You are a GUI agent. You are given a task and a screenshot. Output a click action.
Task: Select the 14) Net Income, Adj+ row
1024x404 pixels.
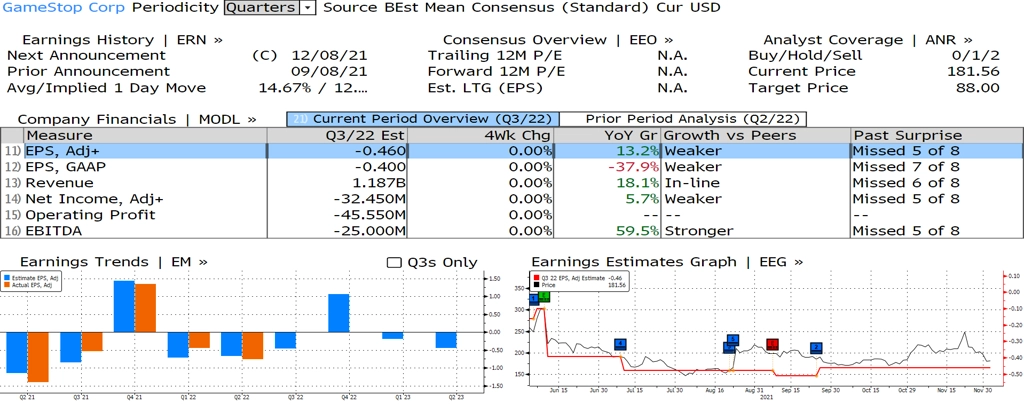click(512, 198)
